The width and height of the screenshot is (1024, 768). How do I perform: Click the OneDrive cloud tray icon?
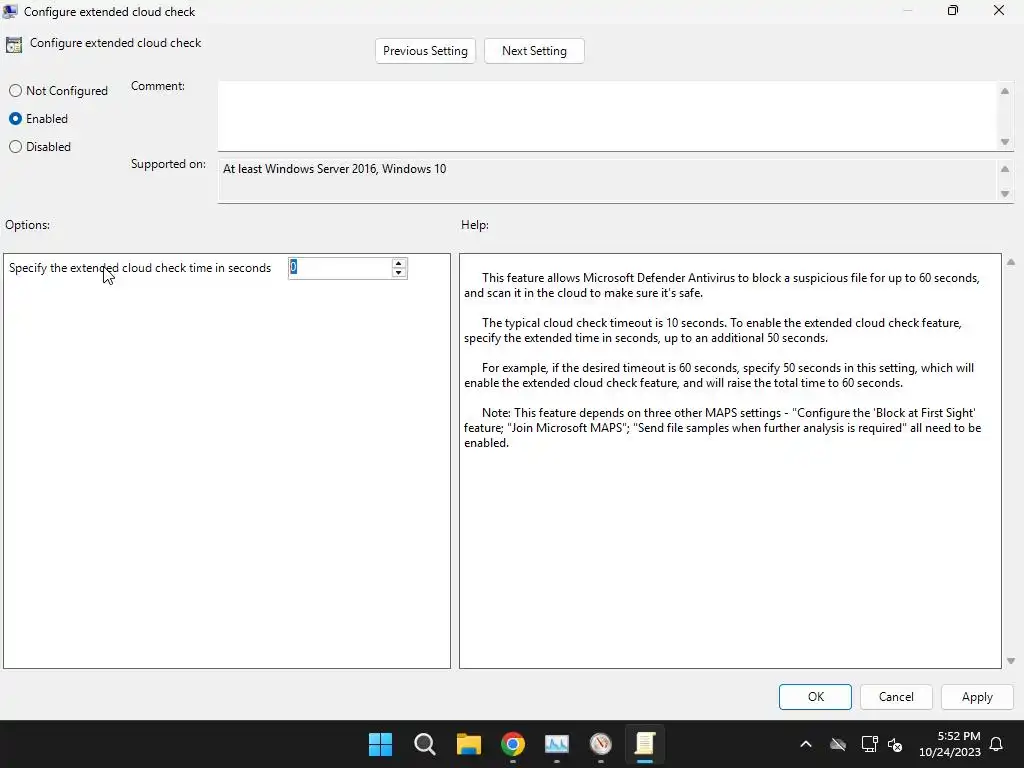point(838,744)
